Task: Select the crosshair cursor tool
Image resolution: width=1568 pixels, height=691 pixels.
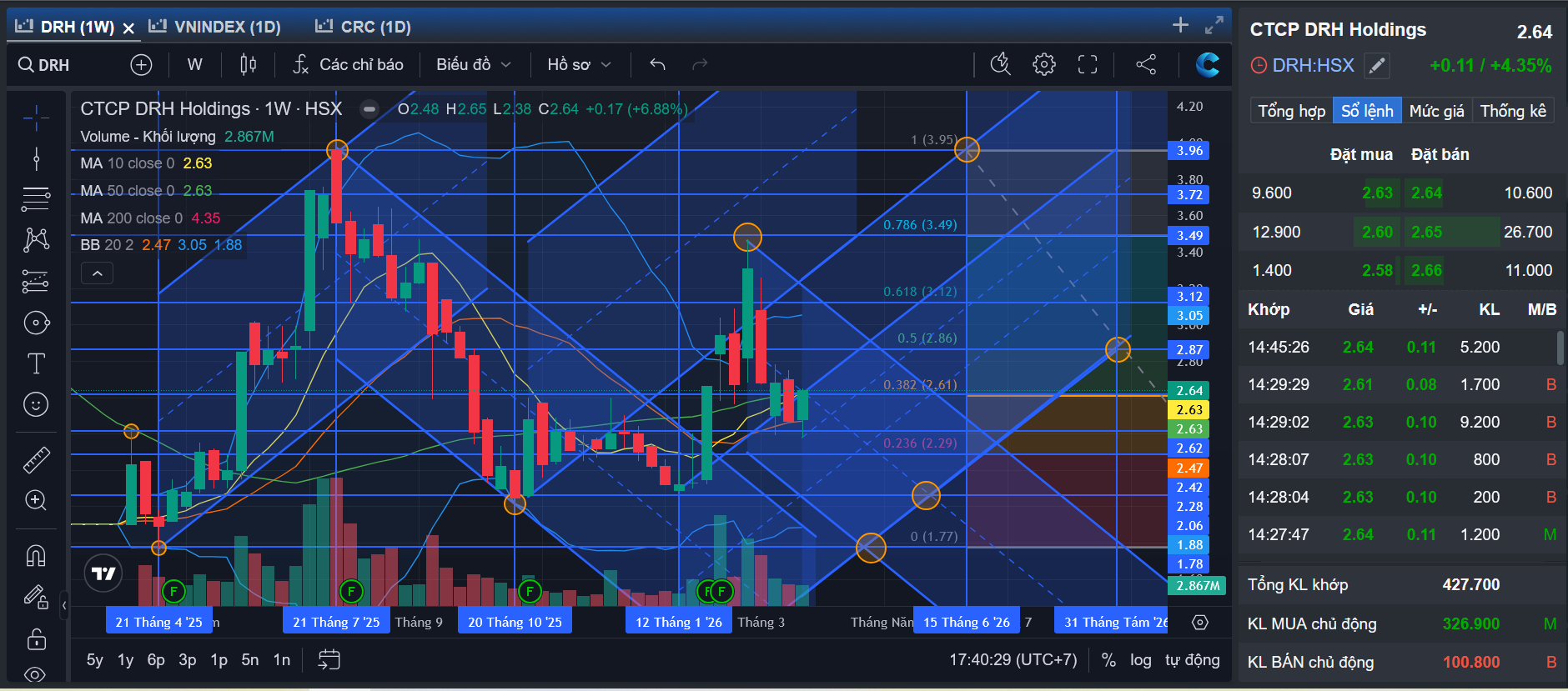Action: [x=36, y=118]
